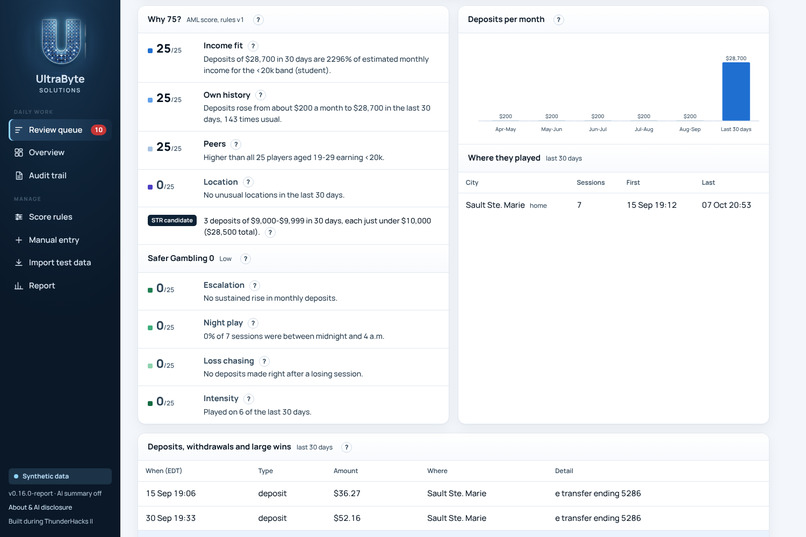Click the Review queue list icon
806x537 pixels.
pos(19,130)
